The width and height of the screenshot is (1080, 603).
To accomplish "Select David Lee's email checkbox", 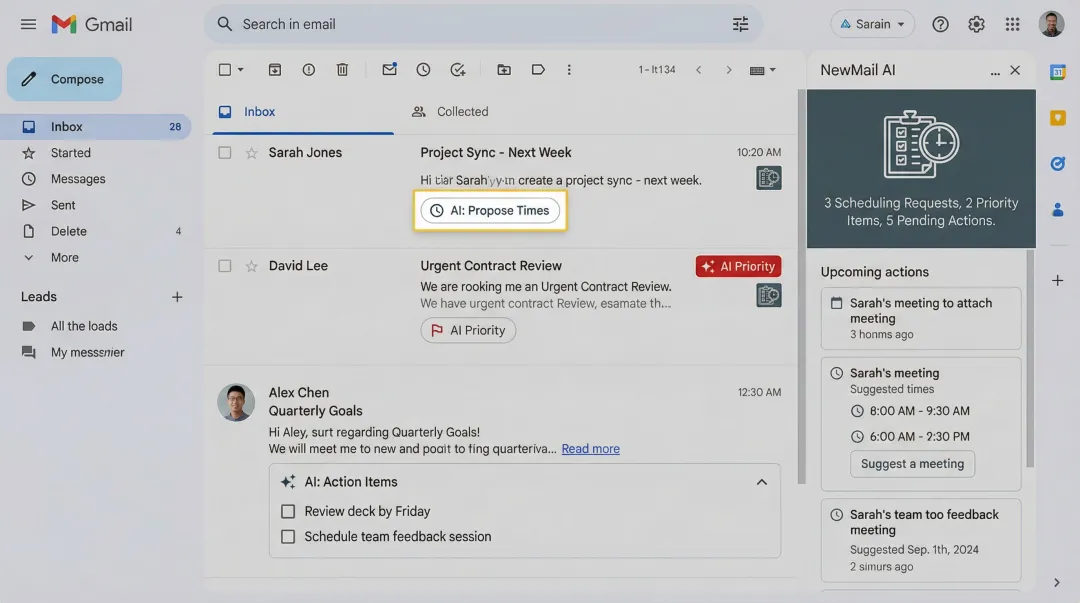I will tap(224, 265).
